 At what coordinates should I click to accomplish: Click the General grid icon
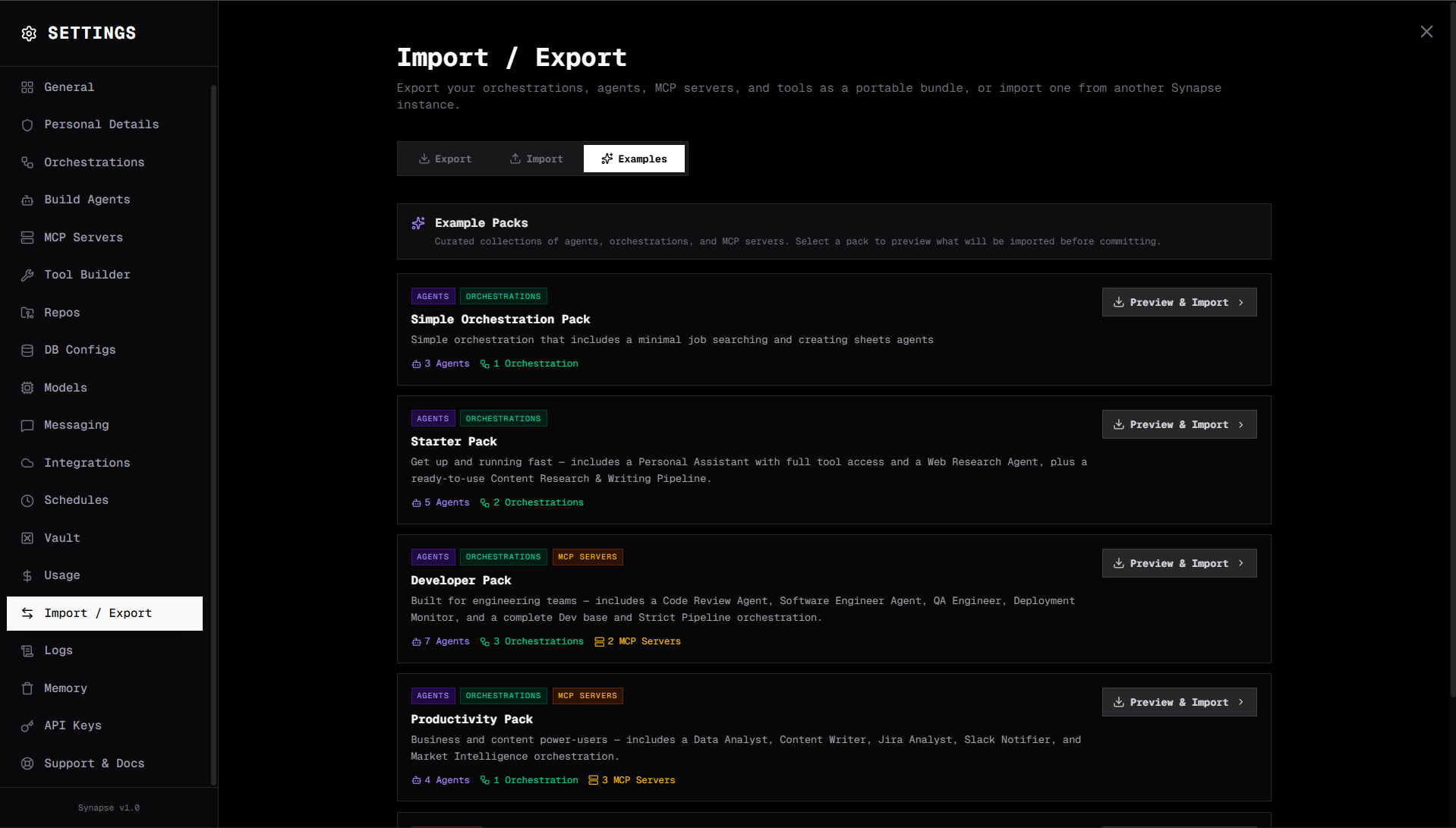click(27, 87)
